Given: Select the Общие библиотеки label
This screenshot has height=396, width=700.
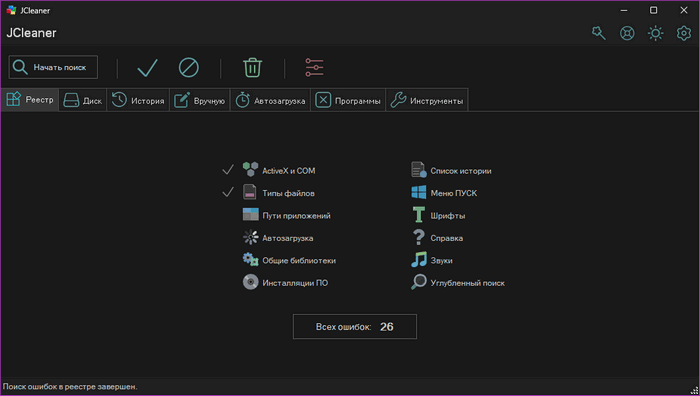Looking at the screenshot, I should (299, 261).
